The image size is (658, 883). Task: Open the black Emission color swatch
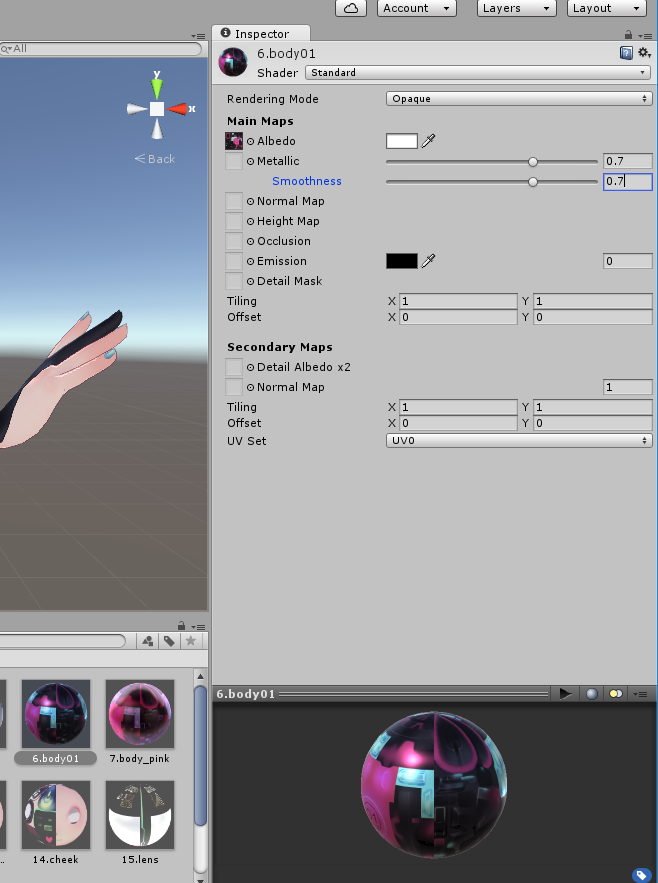402,261
